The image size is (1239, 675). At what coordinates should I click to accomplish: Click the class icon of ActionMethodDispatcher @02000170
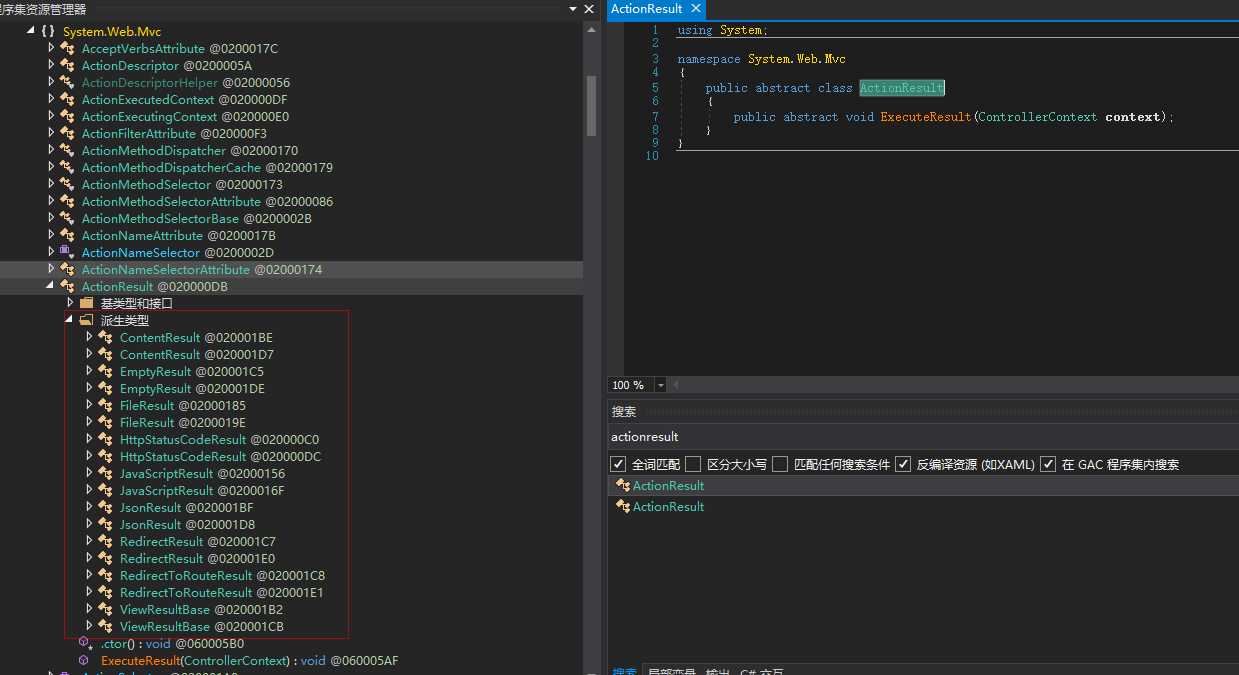coord(67,151)
